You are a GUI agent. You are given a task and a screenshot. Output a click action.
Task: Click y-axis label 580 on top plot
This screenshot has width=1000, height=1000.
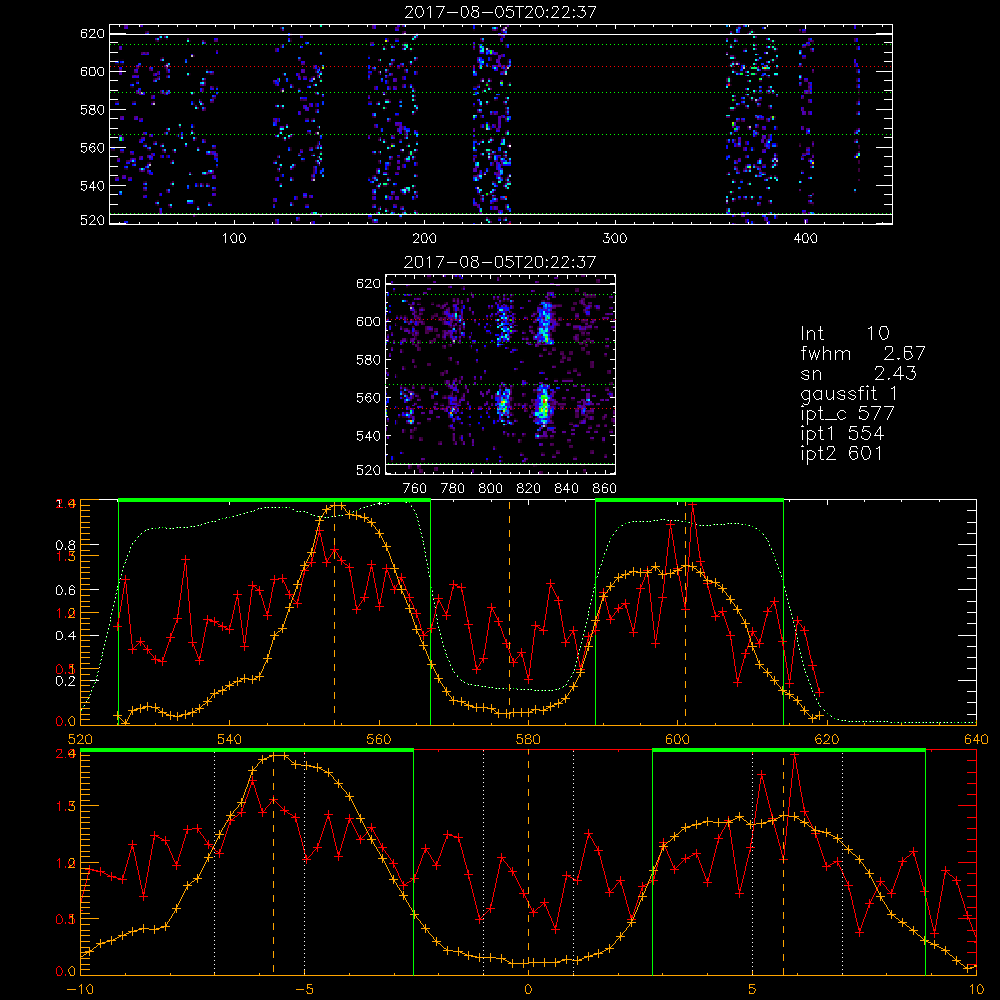coord(92,110)
